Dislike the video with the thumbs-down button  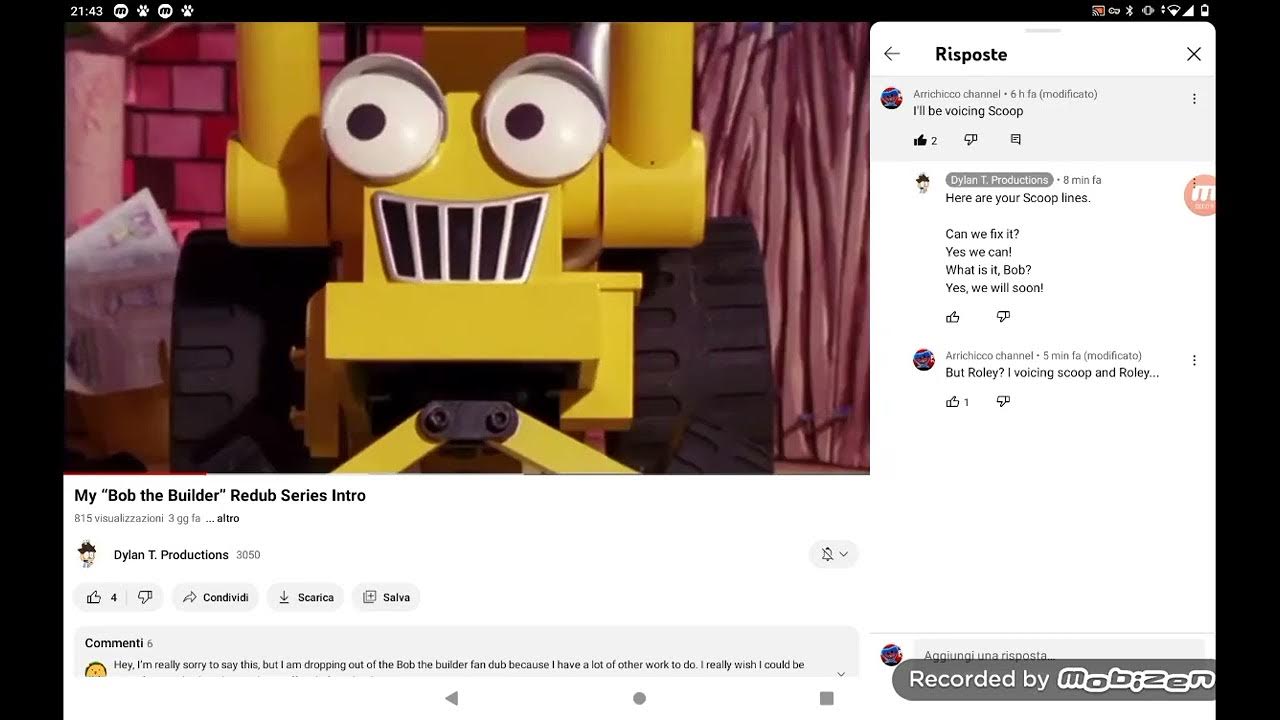pyautogui.click(x=146, y=597)
